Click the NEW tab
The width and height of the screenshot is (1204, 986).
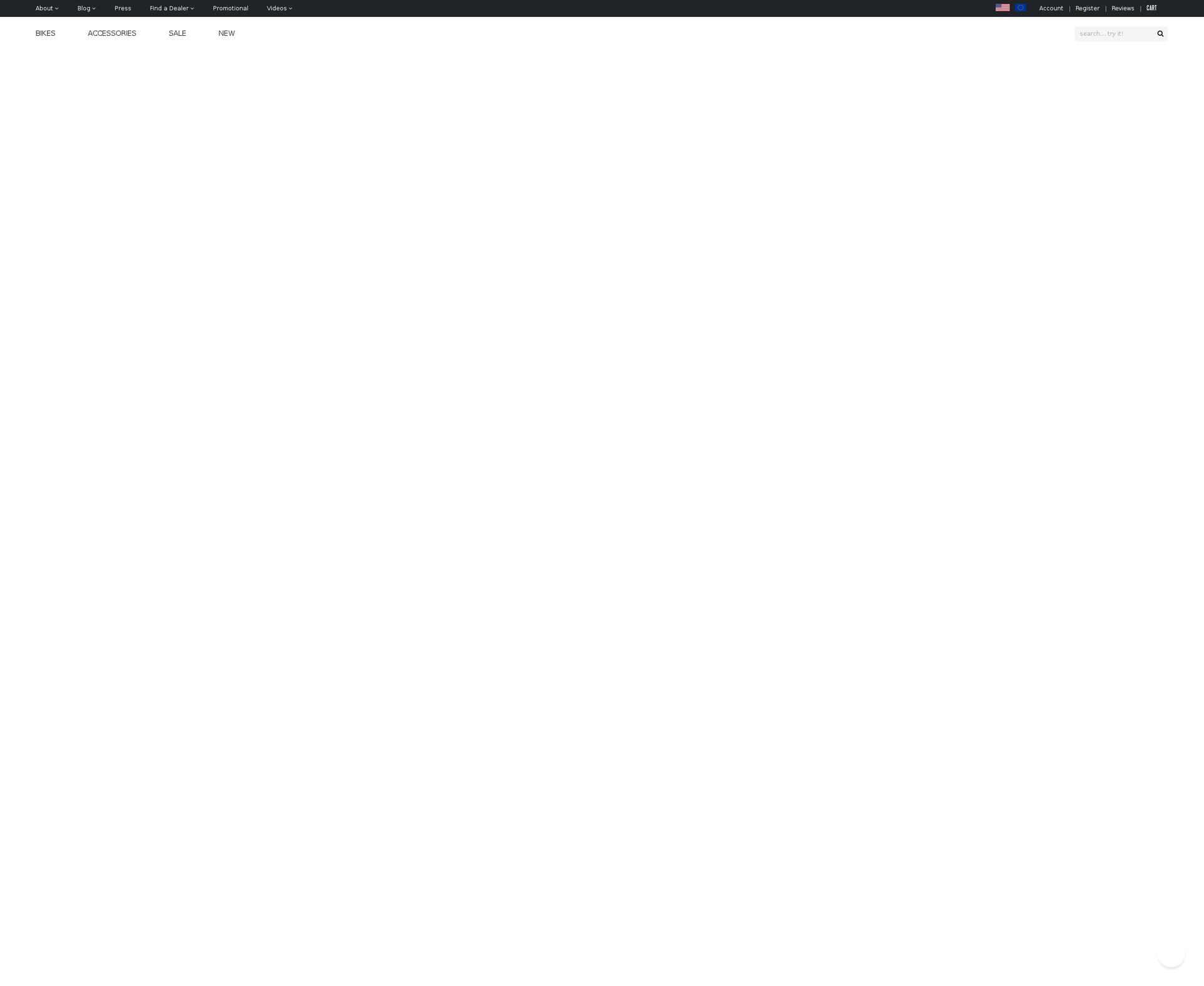pyautogui.click(x=226, y=33)
